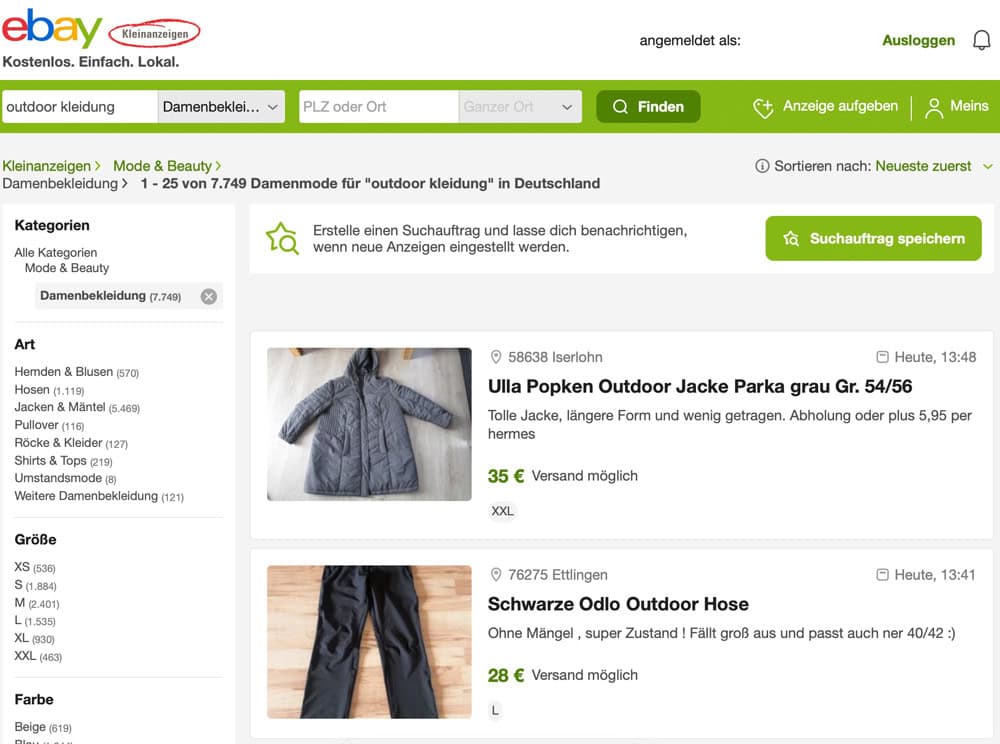Click the eBay Kleinanzeigen logo

coord(101,29)
